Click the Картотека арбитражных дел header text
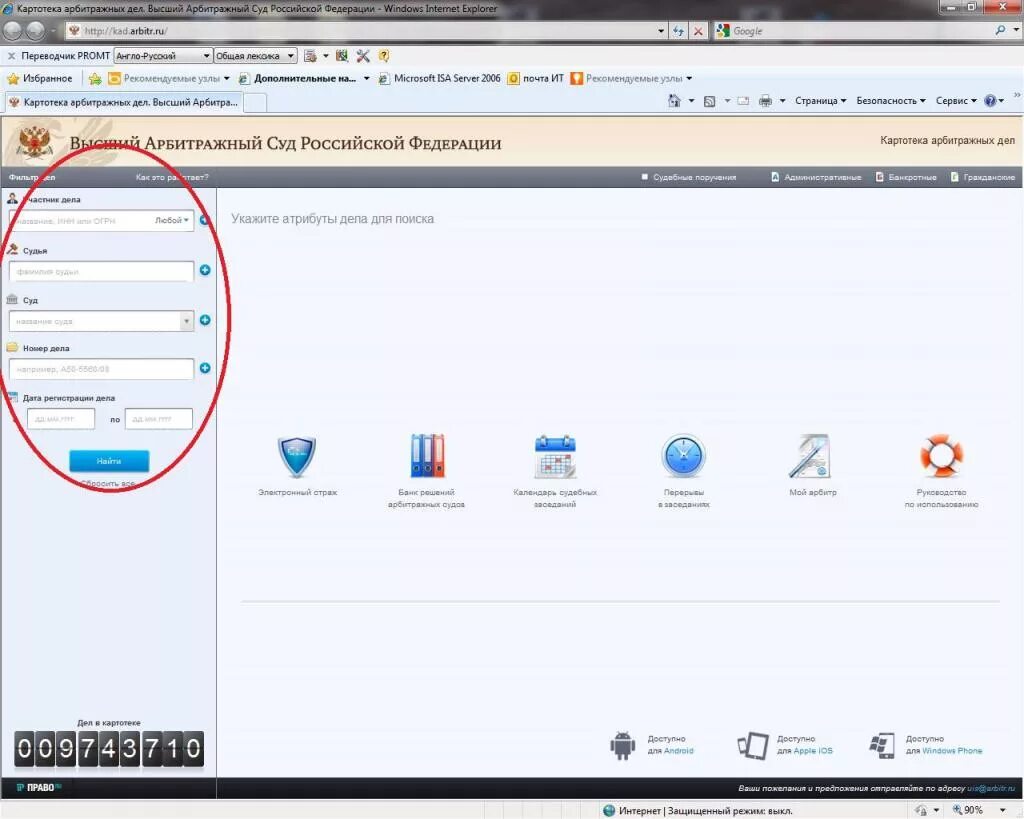 947,140
